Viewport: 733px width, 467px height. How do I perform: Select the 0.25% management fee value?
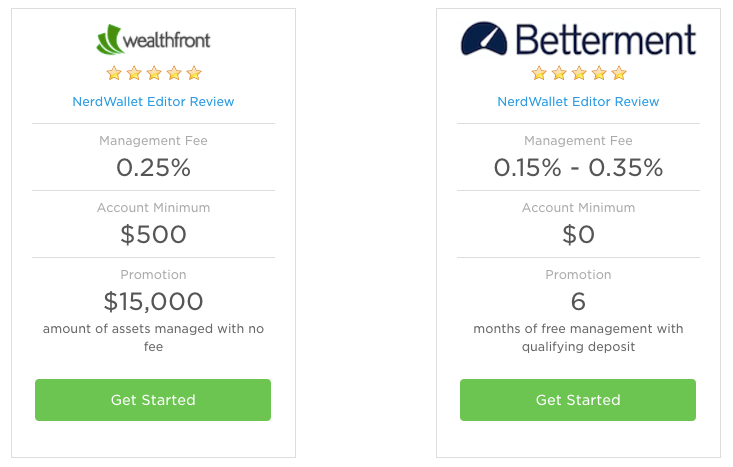(153, 167)
